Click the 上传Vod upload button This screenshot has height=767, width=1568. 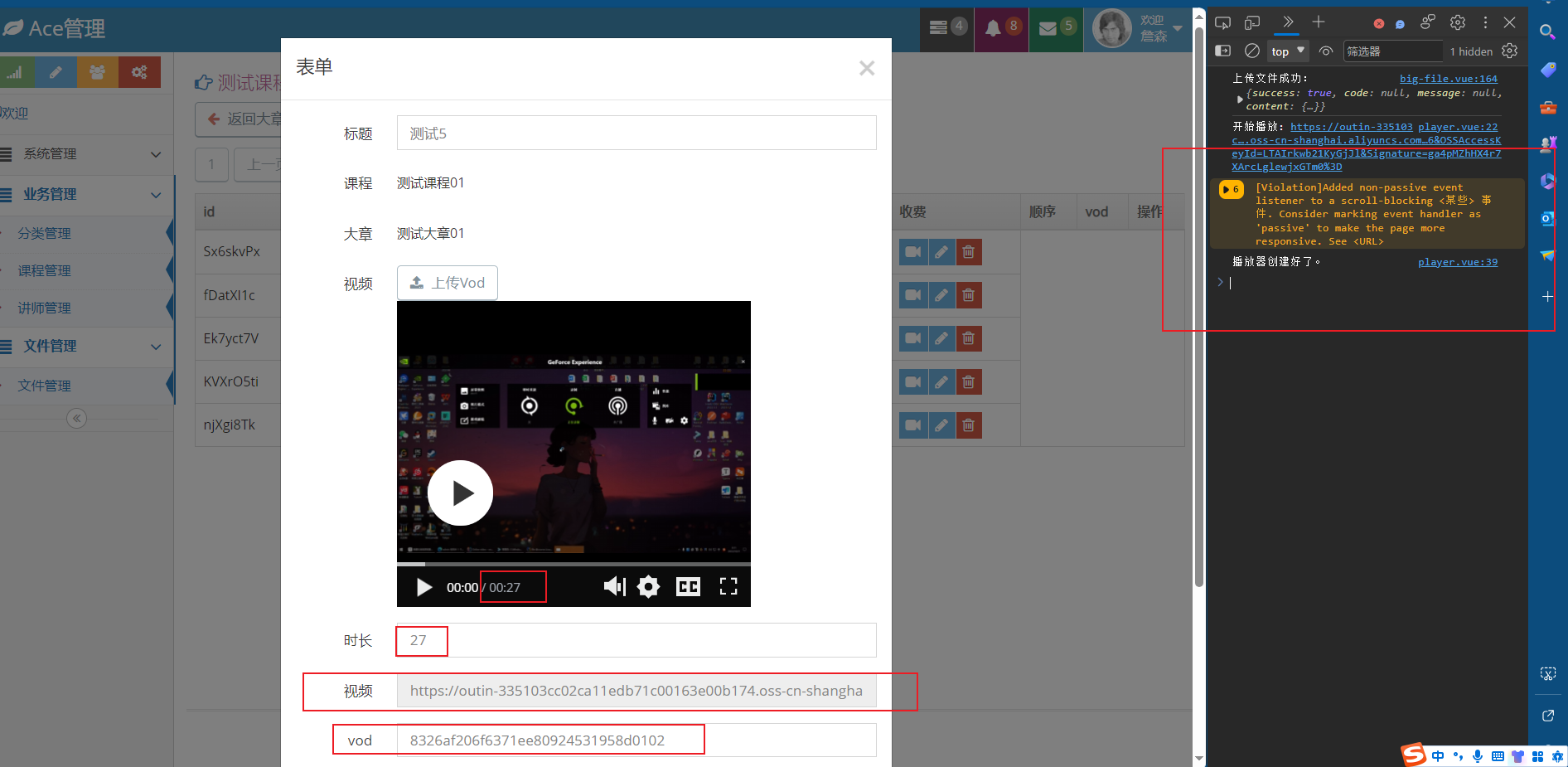tap(448, 283)
